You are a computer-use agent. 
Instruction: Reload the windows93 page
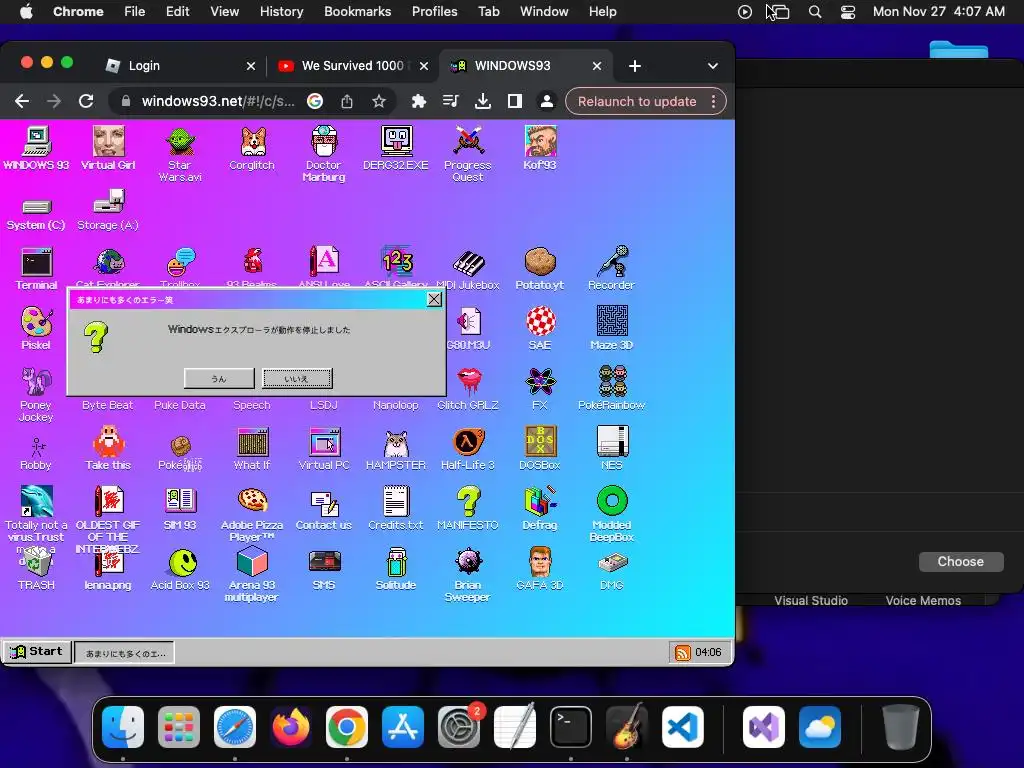[86, 101]
